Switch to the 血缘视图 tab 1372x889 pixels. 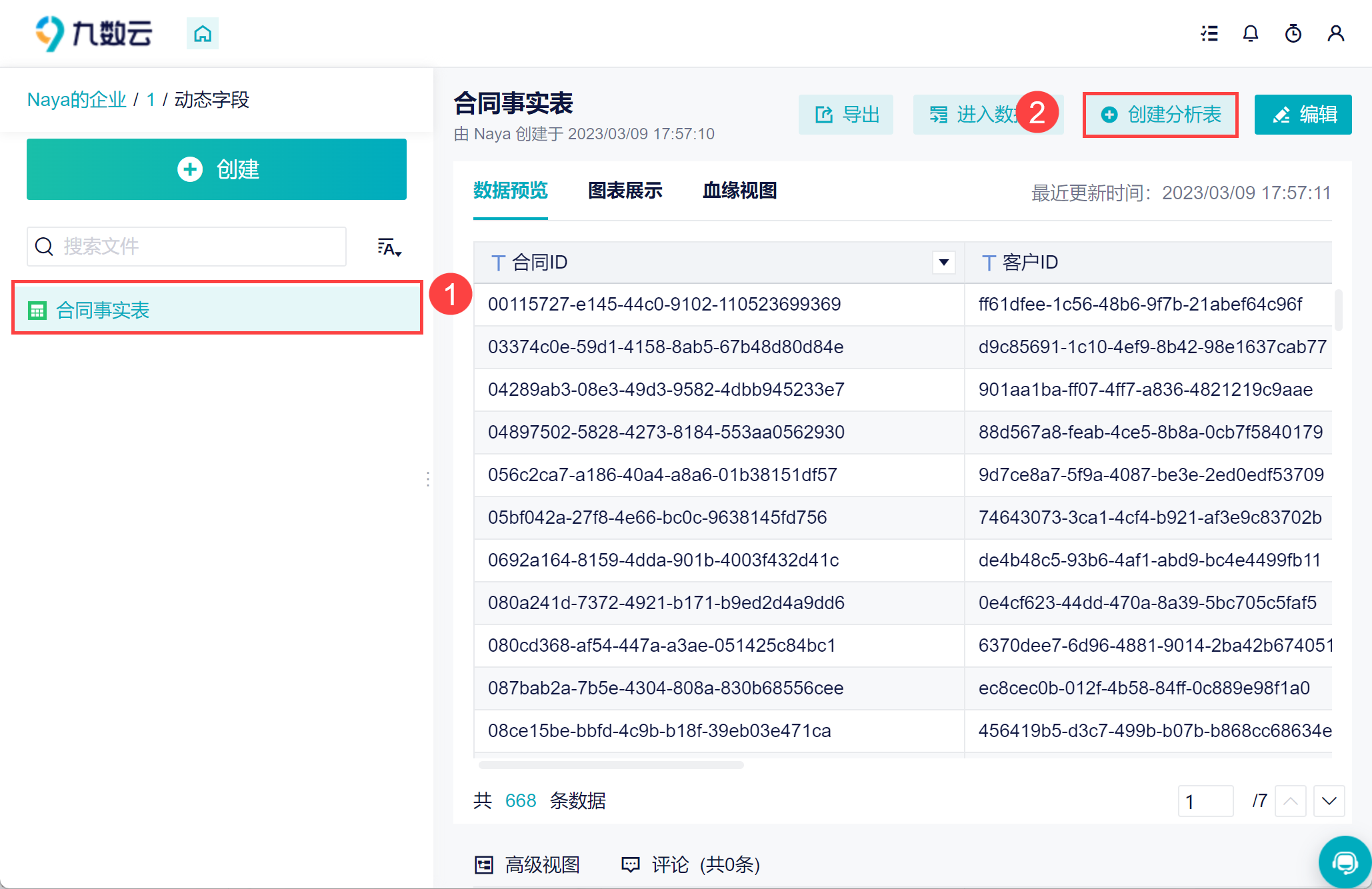(739, 191)
